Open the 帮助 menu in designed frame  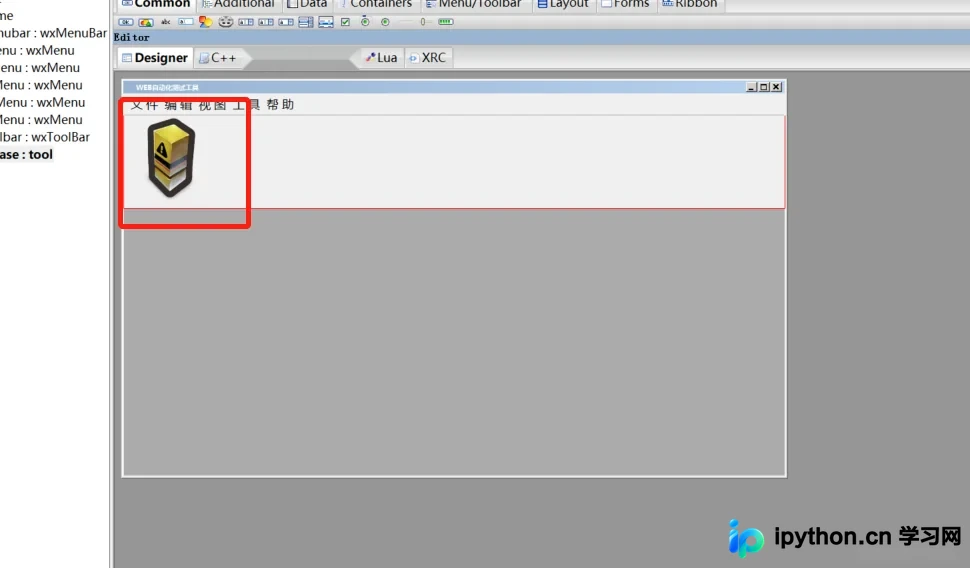click(x=280, y=105)
